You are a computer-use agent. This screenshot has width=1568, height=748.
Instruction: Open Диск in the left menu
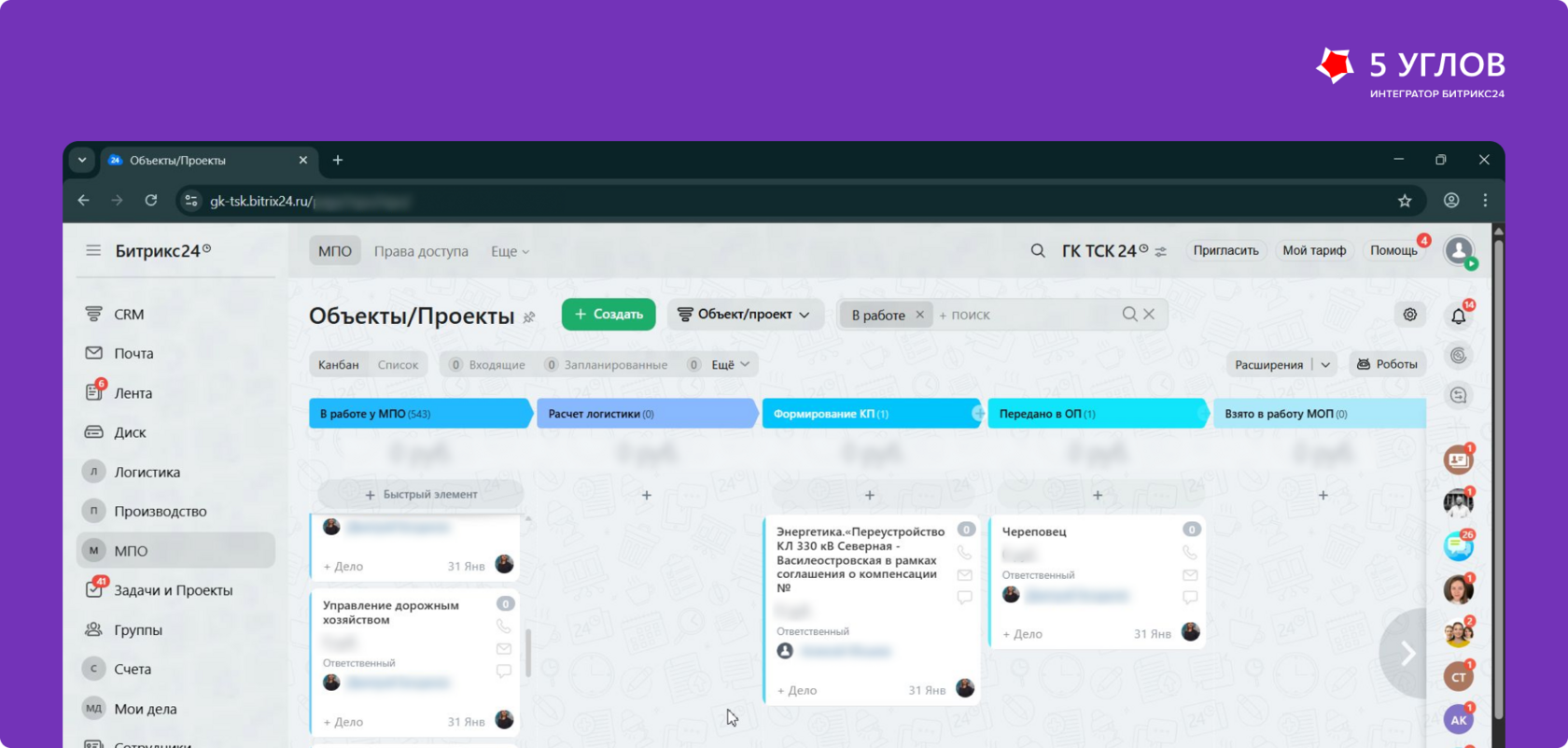[x=130, y=432]
